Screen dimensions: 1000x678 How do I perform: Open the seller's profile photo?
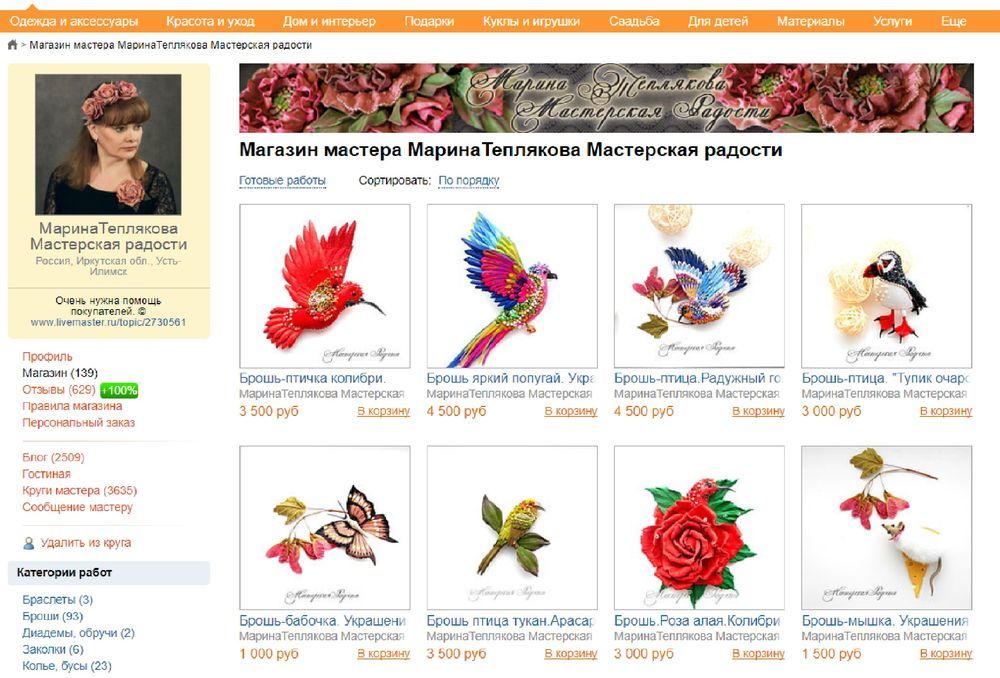coord(108,144)
